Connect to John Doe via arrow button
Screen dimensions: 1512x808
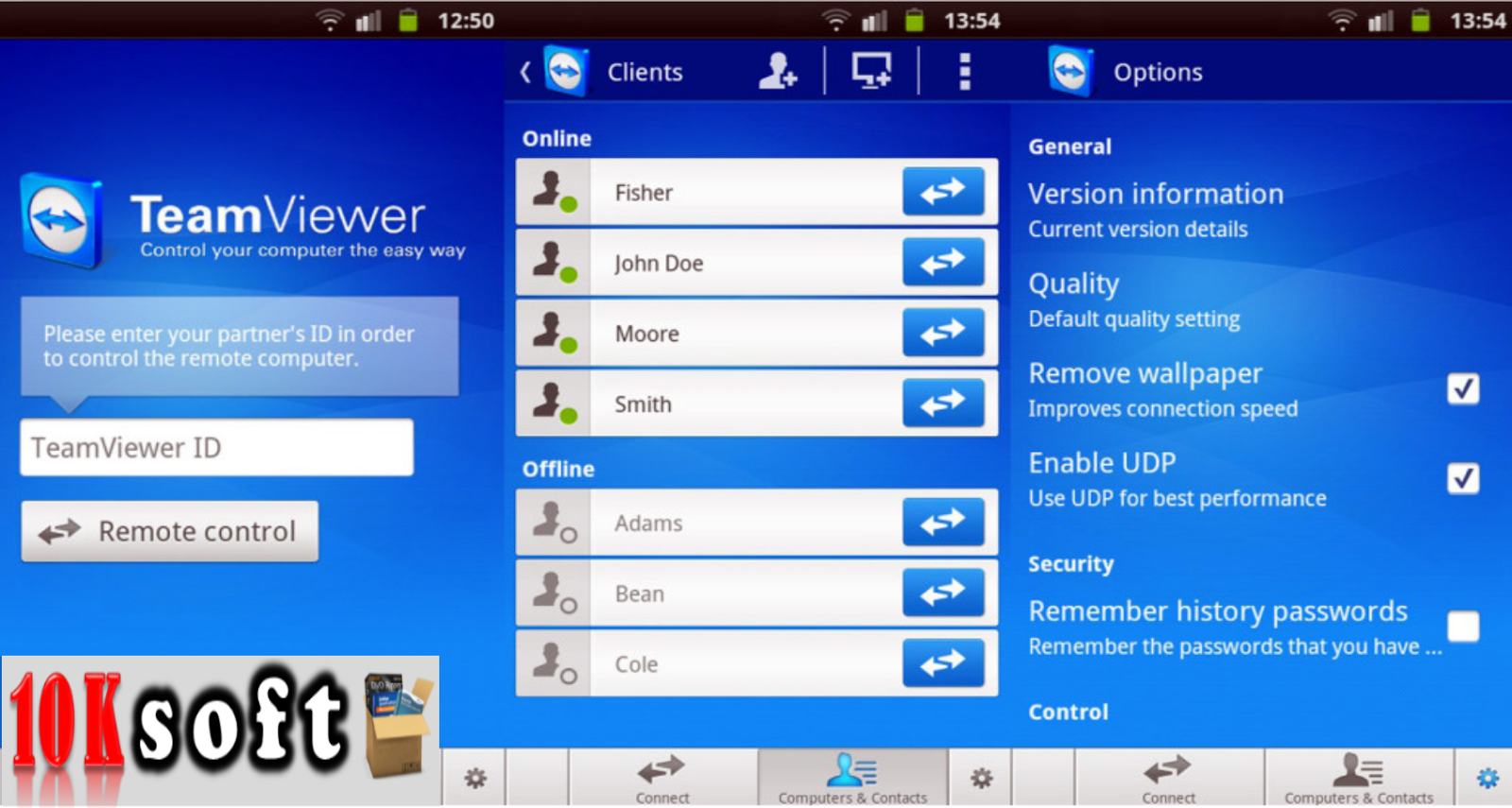click(943, 262)
